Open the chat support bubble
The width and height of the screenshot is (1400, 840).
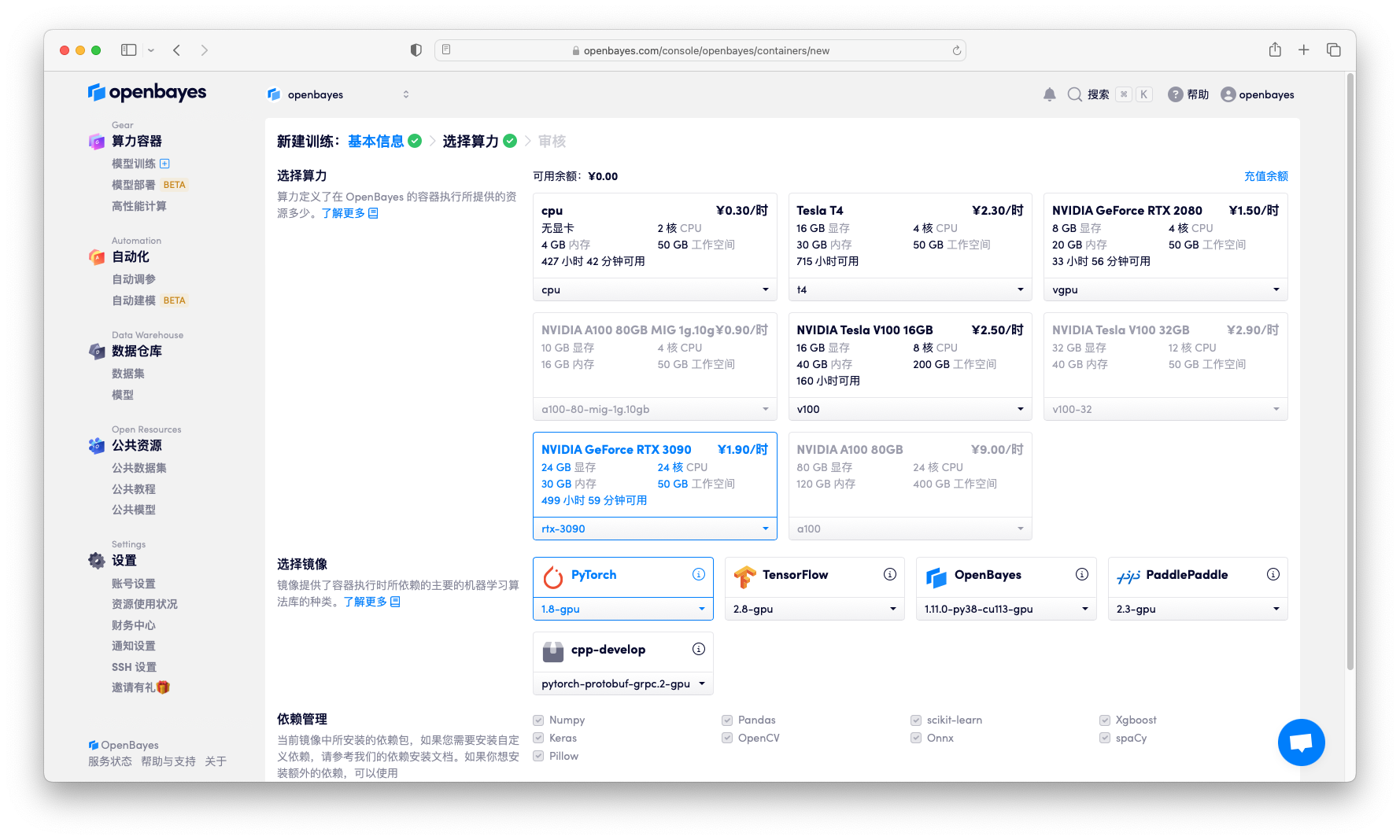click(x=1301, y=742)
